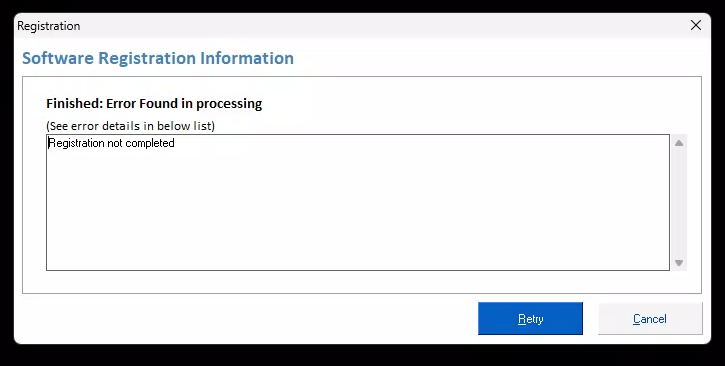Screen dimensions: 725x366
Task: Click the word 'Software' in the blue heading
Action: point(58,58)
